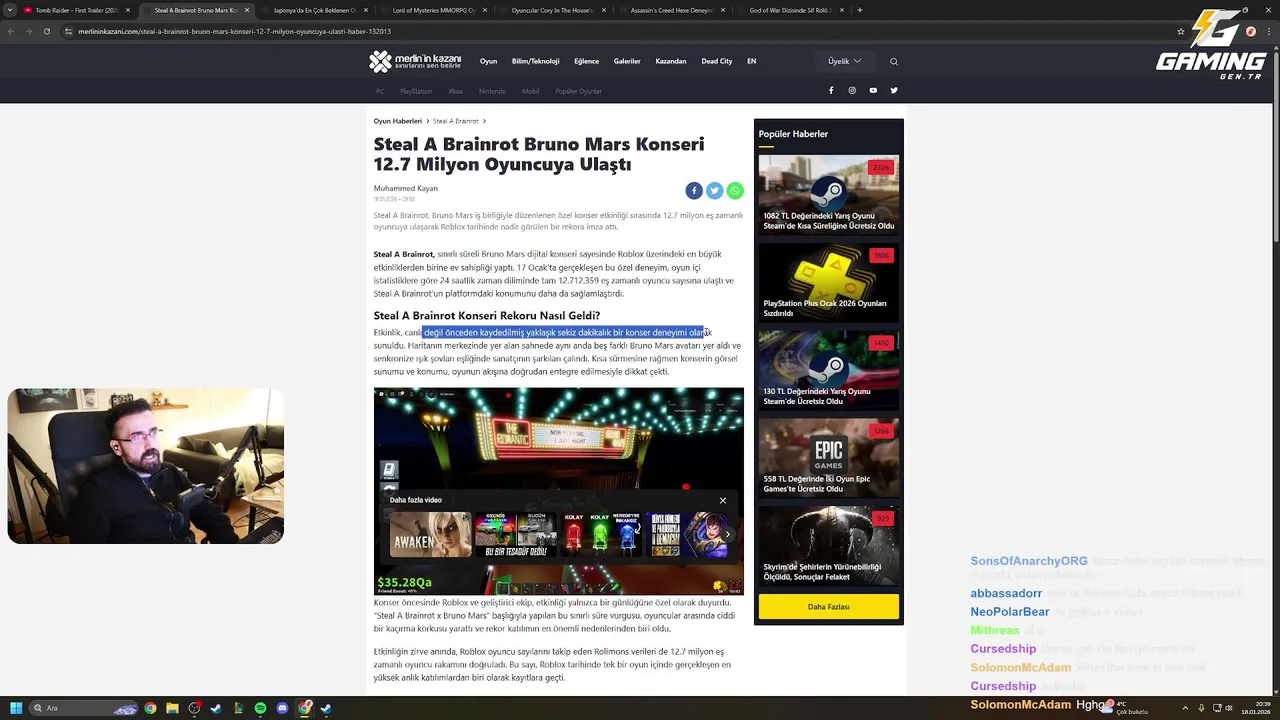Image resolution: width=1280 pixels, height=720 pixels.
Task: Open the Windows Start button
Action: pyautogui.click(x=16, y=708)
